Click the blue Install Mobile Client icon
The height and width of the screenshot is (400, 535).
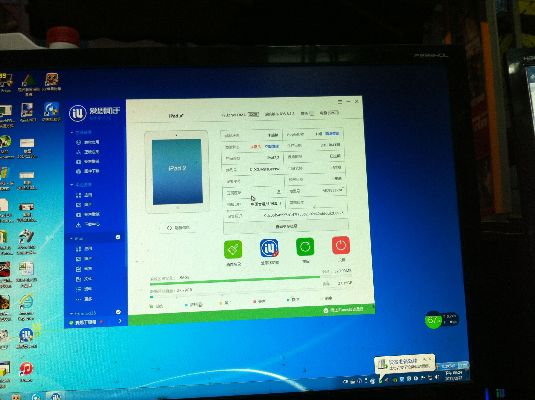(269, 248)
